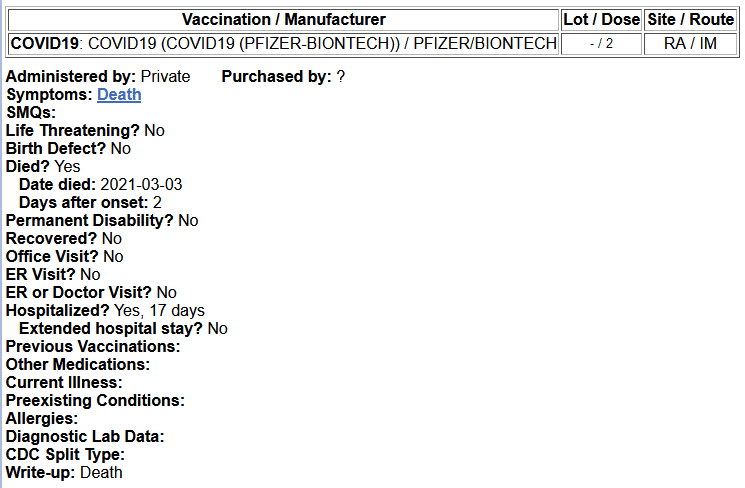Click the Administered by Private text
Screen dimensions: 745x488
(98, 76)
